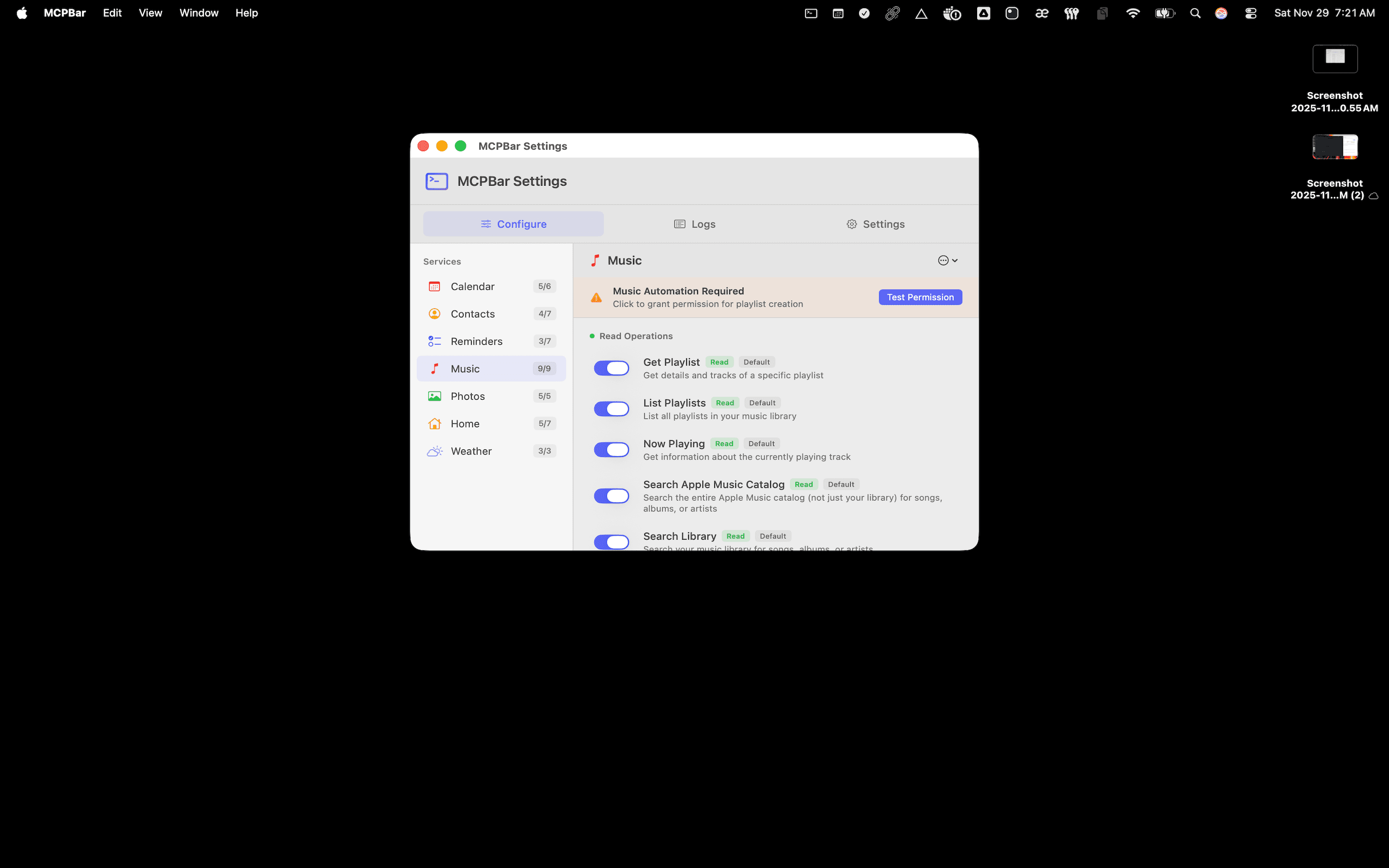Switch to the Logs tab
1389x868 pixels.
[x=694, y=224]
